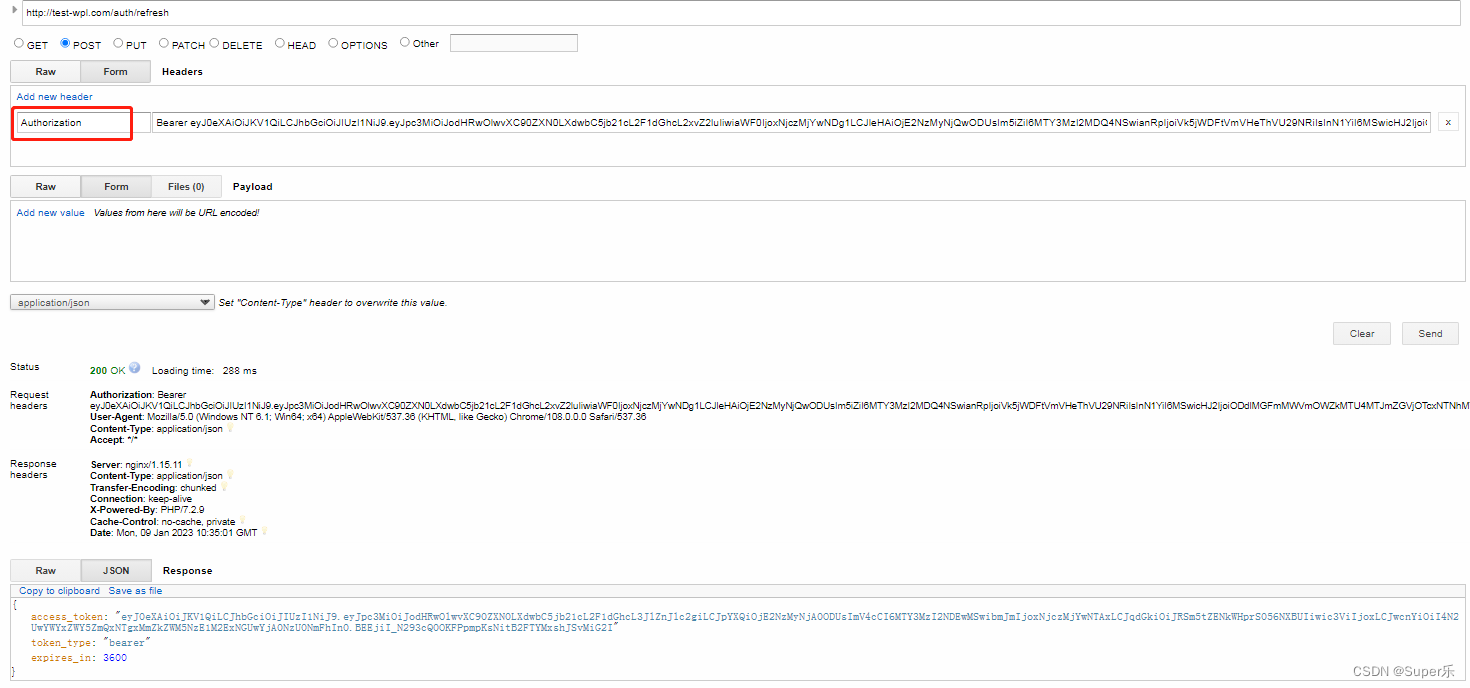This screenshot has height=688, width=1470.
Task: Click hint bulb beside Cache-Control header
Action: pos(242,521)
